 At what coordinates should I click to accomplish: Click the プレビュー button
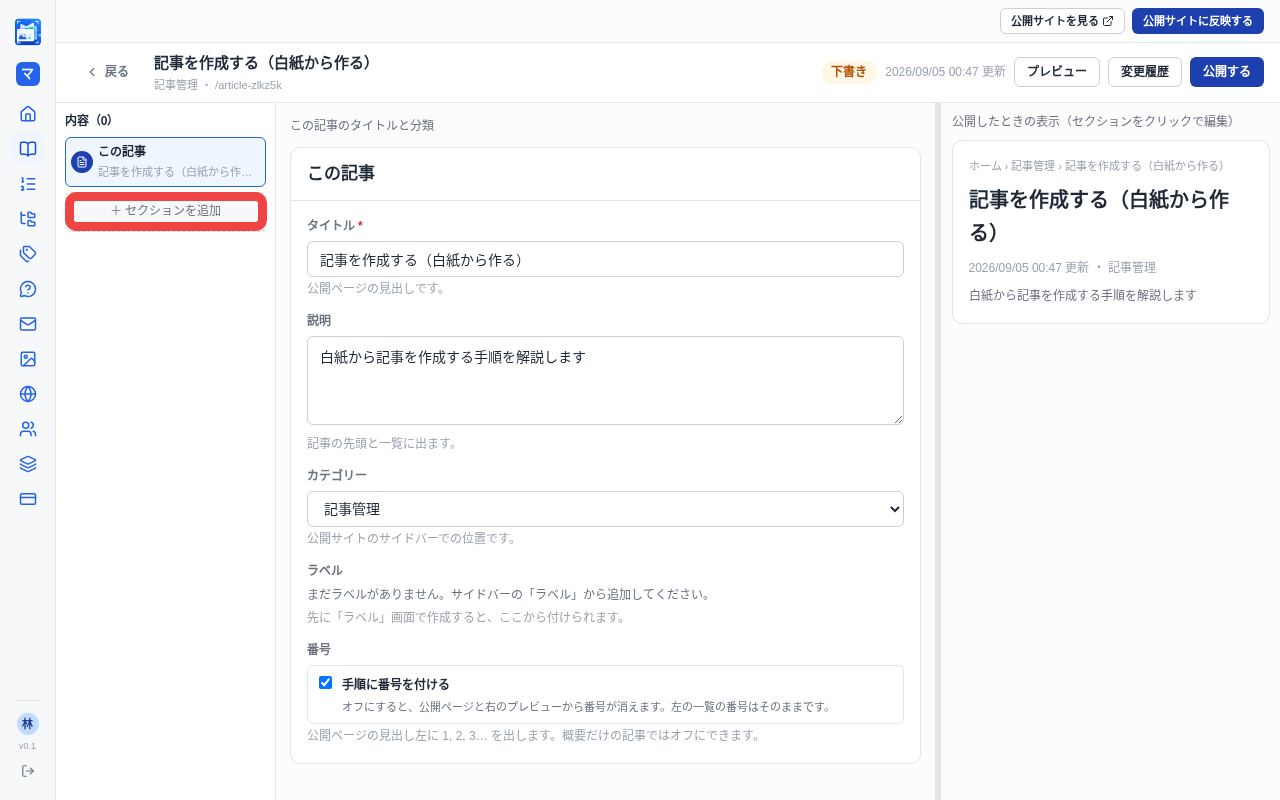1057,72
